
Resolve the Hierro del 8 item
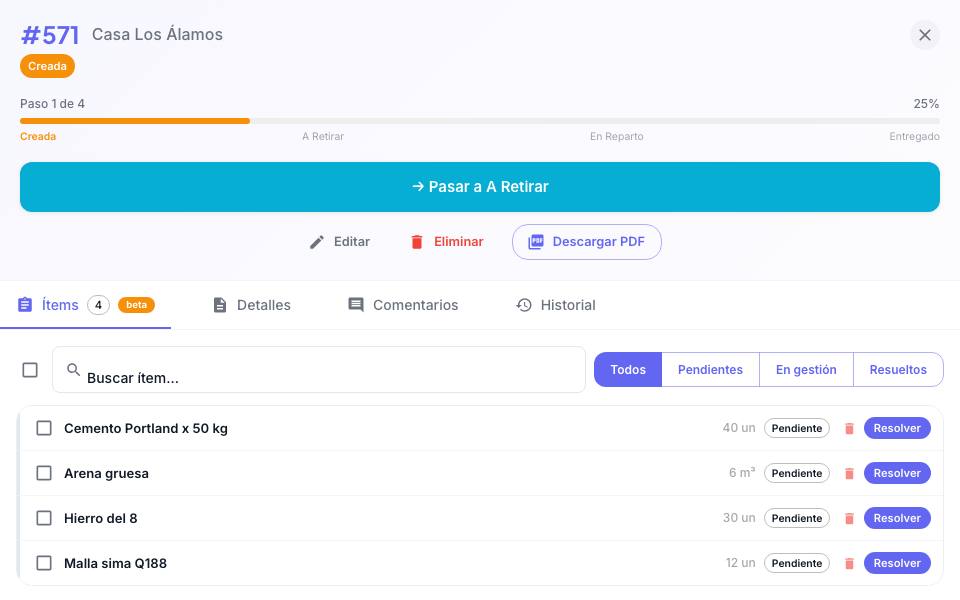[897, 518]
